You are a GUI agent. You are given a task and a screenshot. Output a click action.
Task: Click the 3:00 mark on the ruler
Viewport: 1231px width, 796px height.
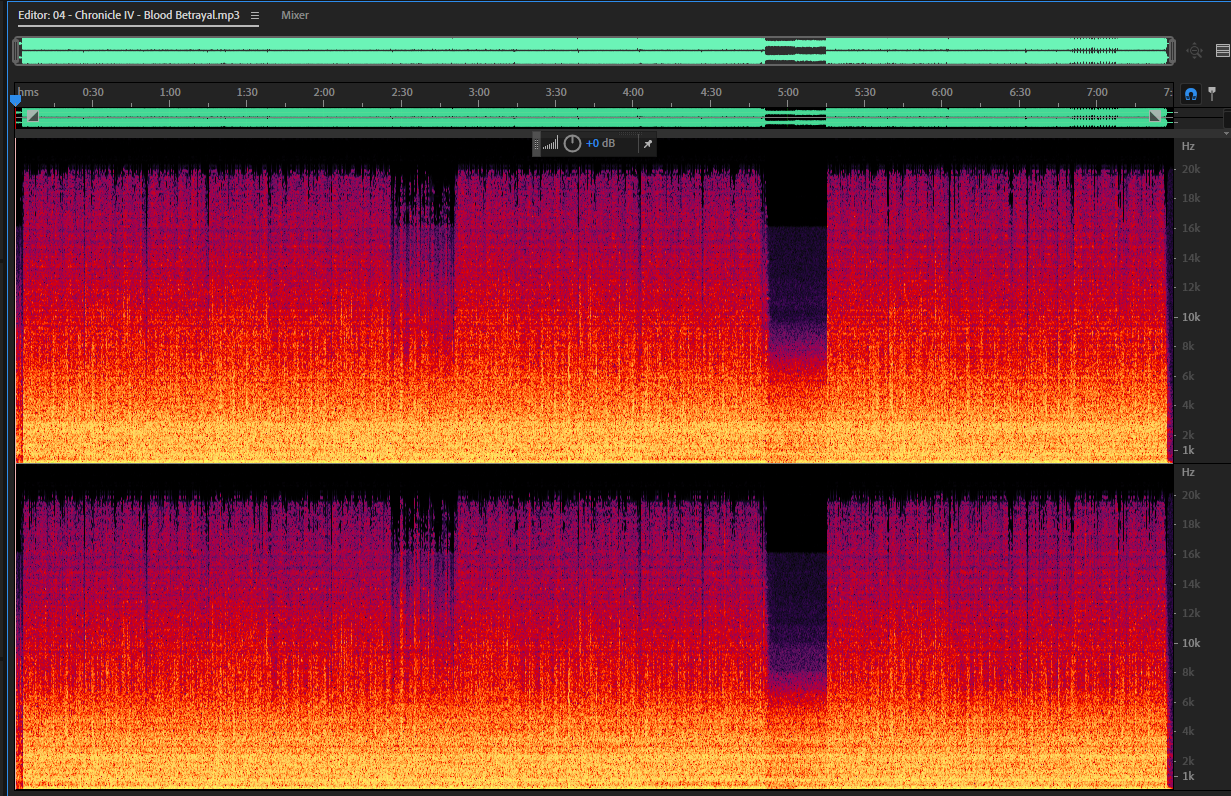pyautogui.click(x=479, y=92)
